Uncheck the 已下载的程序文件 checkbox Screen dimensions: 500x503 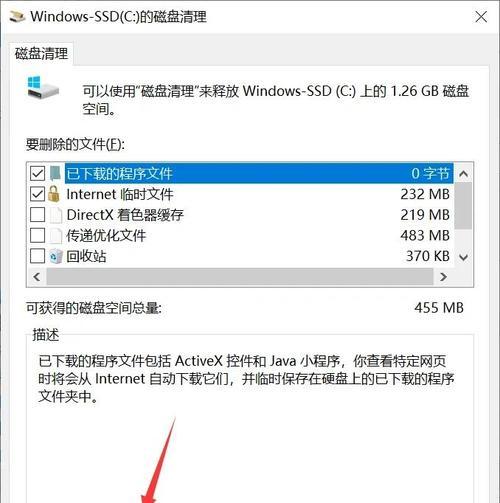pyautogui.click(x=37, y=173)
